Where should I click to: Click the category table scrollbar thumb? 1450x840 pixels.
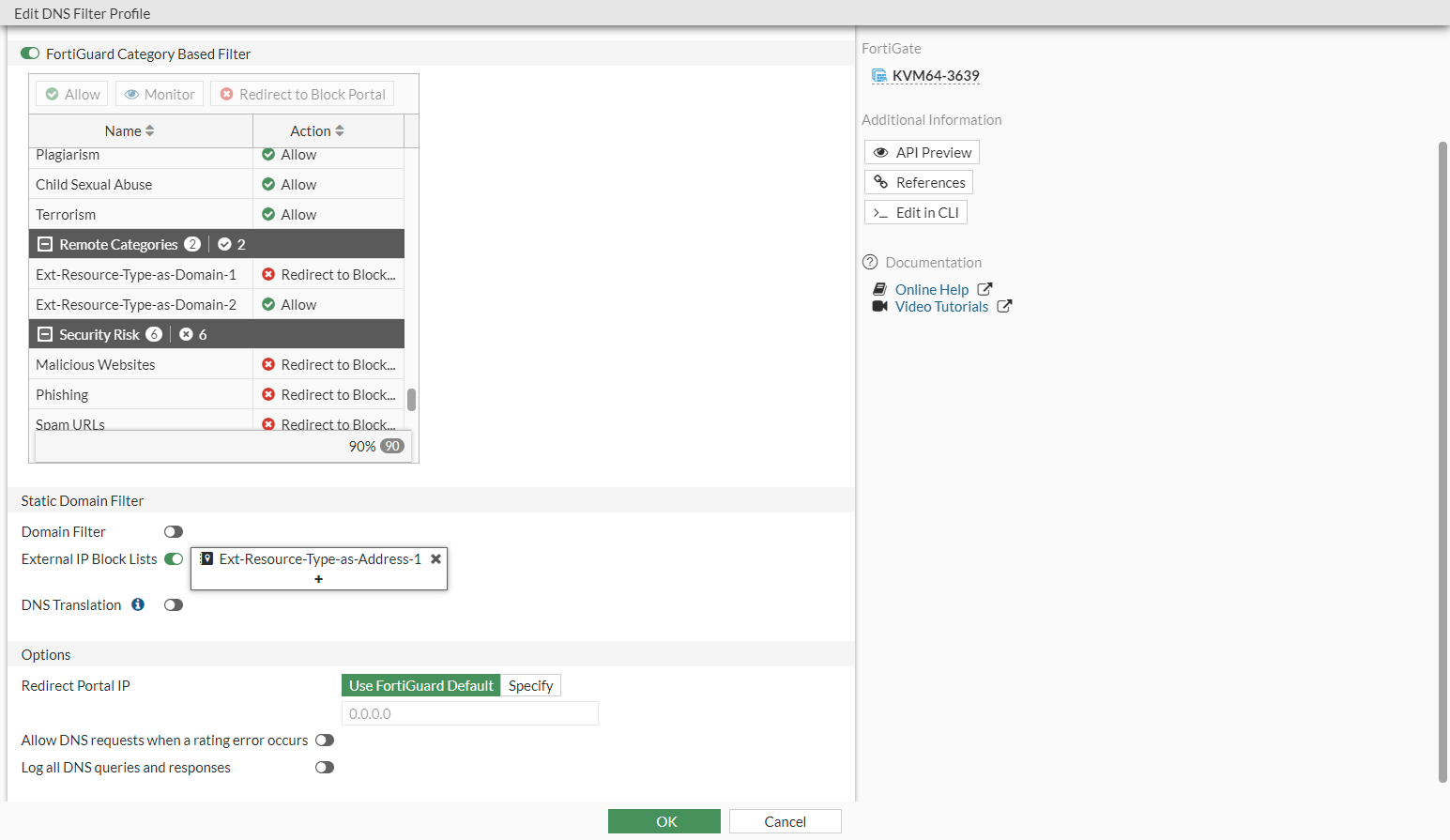click(411, 400)
